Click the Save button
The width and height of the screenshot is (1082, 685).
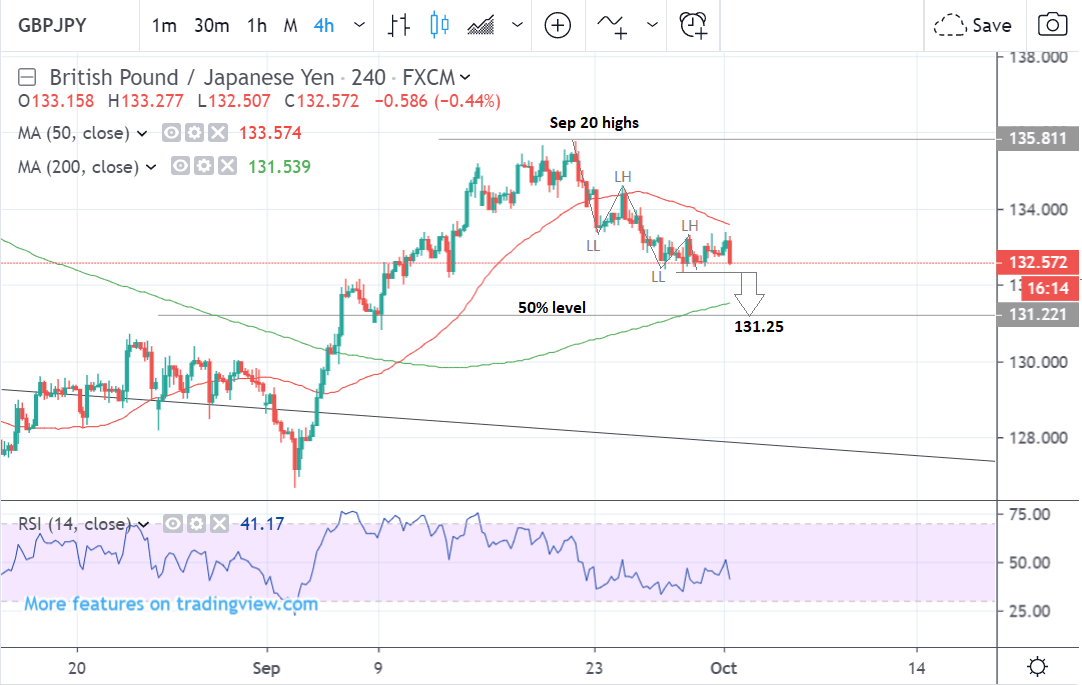click(973, 25)
